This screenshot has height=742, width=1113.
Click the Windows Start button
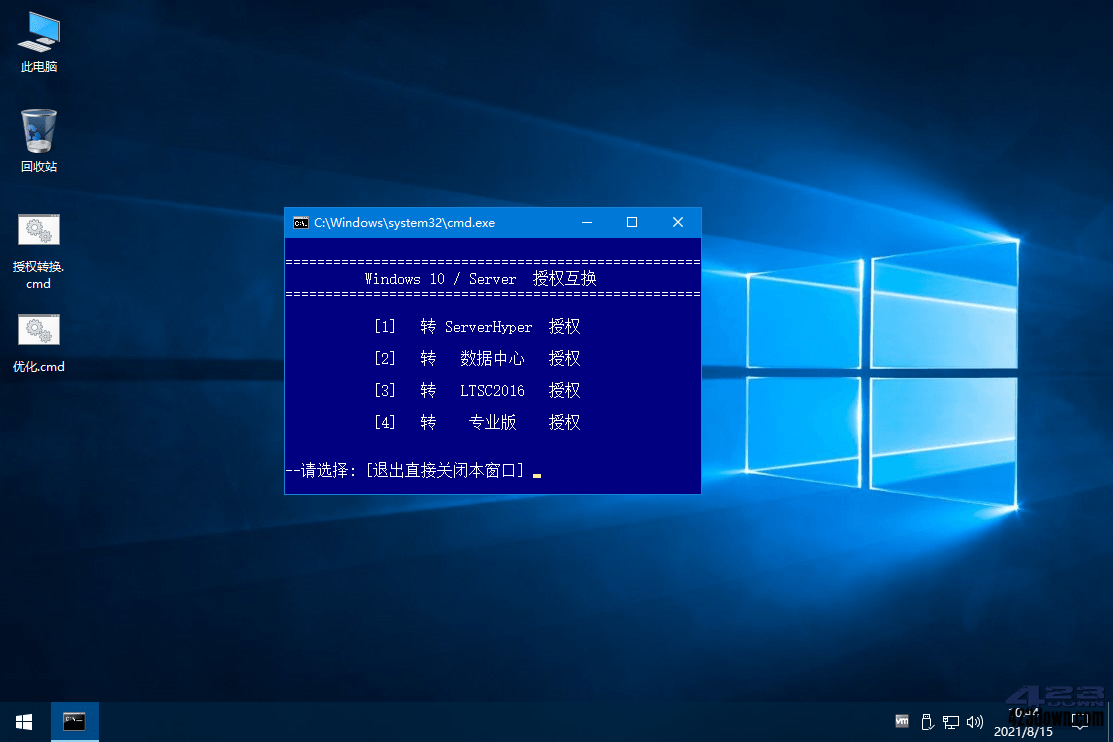[22, 721]
